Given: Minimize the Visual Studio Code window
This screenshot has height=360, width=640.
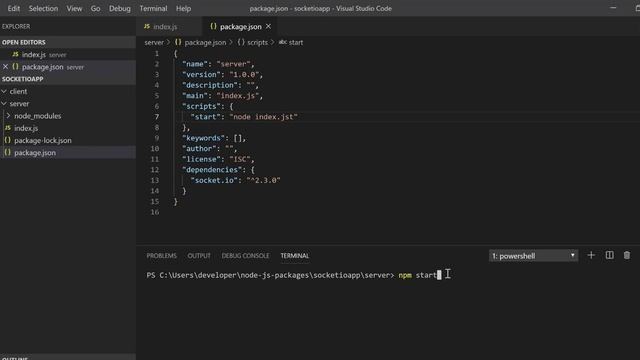Looking at the screenshot, I should tap(613, 8).
